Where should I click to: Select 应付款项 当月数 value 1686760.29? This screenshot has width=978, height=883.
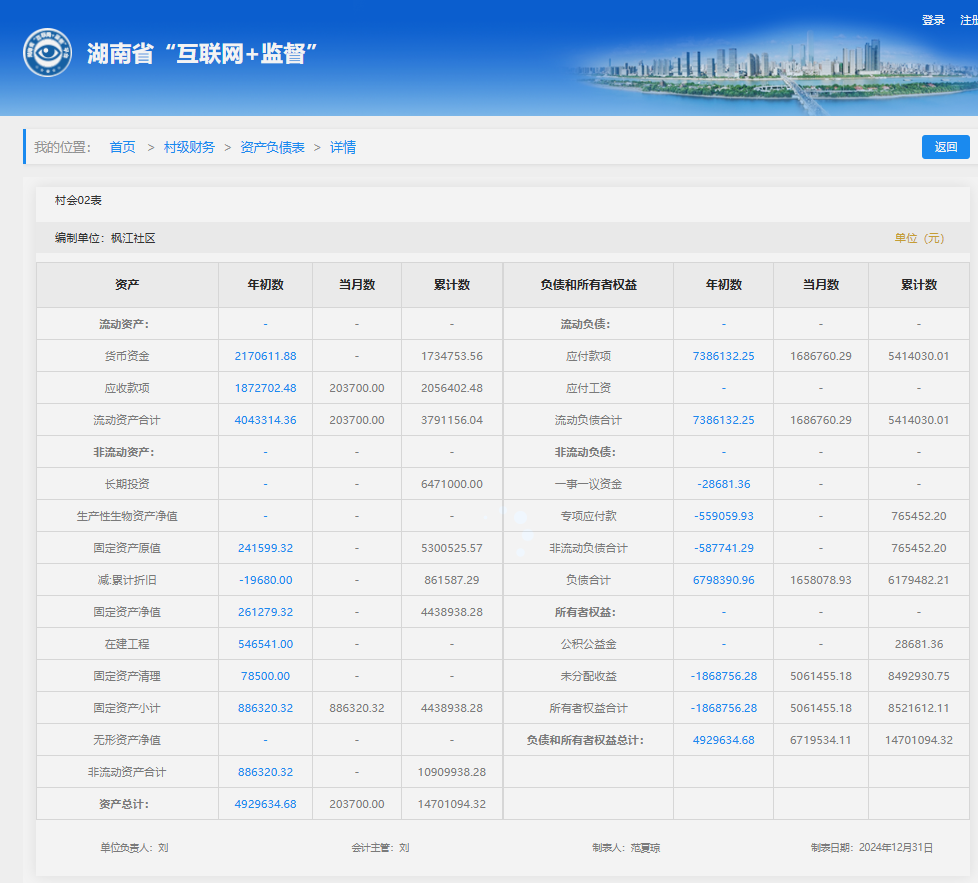coord(821,356)
